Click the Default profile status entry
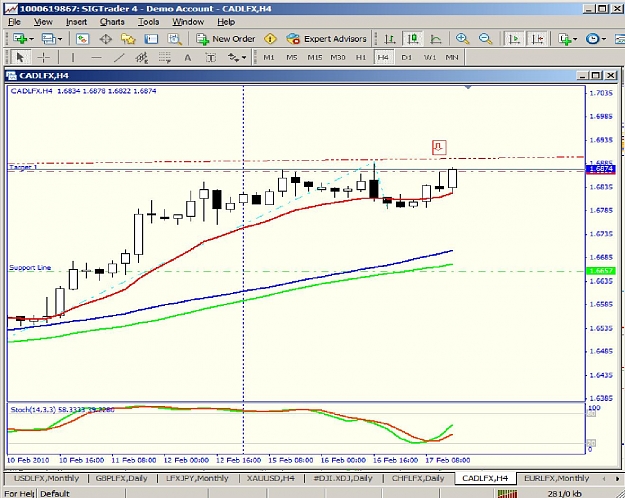This screenshot has width=625, height=498. click(55, 494)
